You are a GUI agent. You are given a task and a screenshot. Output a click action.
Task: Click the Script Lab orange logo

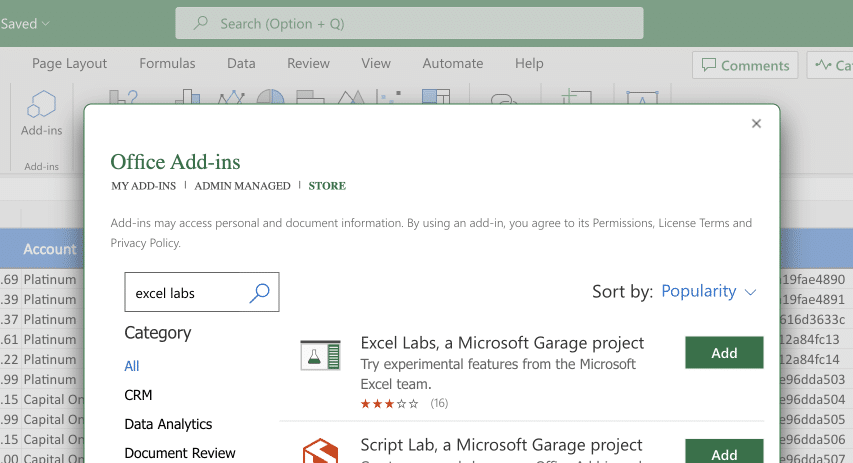tap(320, 451)
